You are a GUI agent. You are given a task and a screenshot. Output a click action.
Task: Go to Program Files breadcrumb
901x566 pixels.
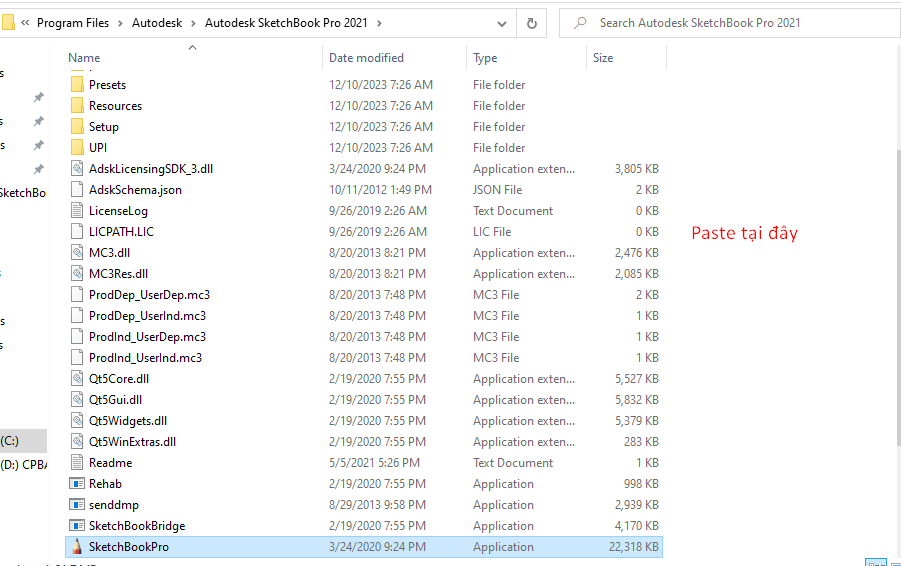coord(73,23)
